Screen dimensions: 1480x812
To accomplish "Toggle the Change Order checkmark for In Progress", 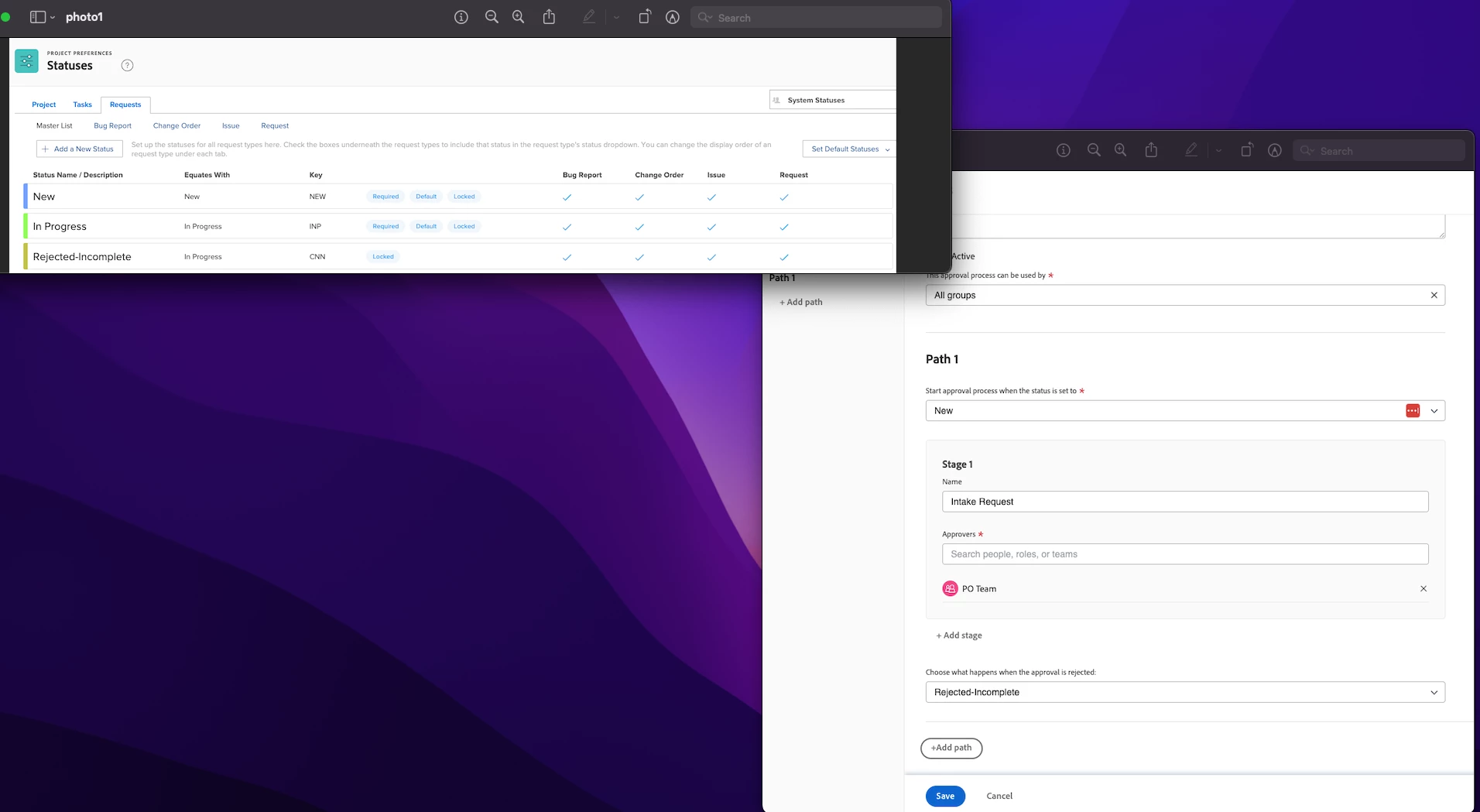I will 639,227.
